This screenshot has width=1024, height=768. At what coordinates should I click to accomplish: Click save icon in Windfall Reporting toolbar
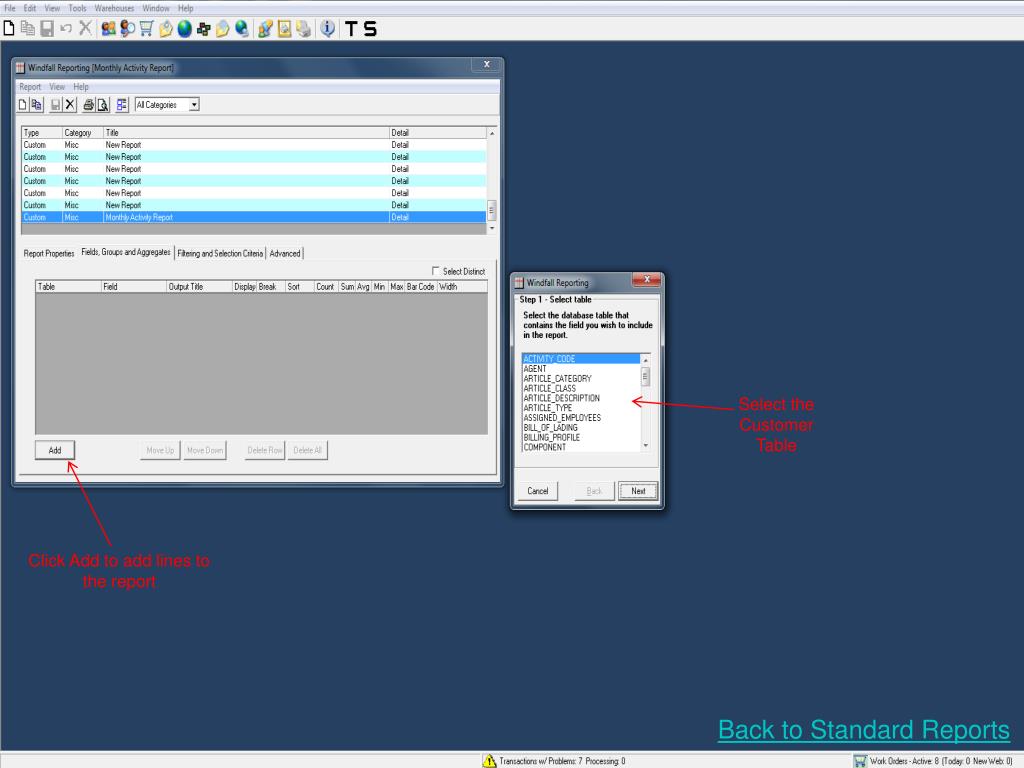(56, 104)
